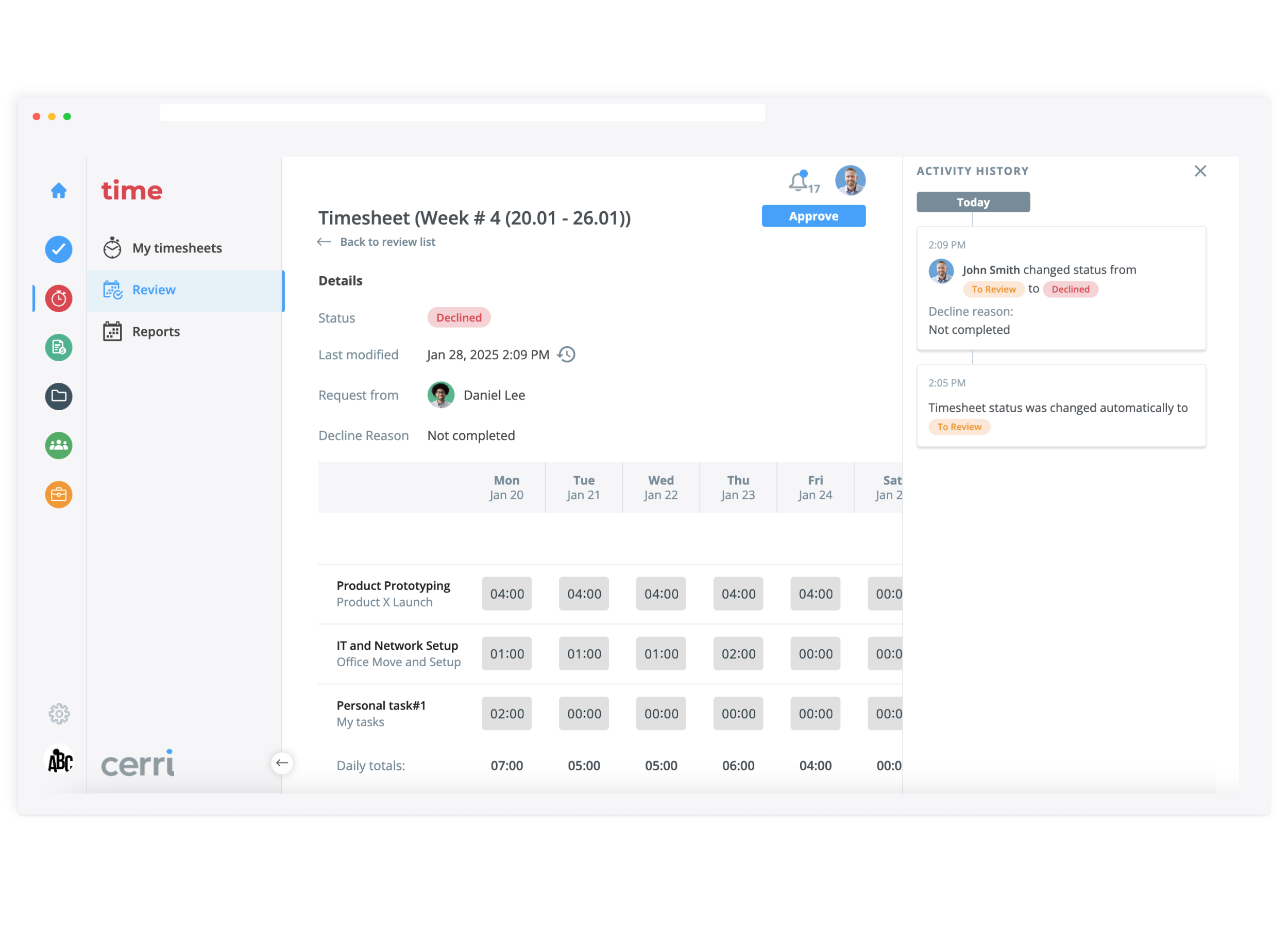
Task: Open the user profile avatar menu
Action: [x=850, y=181]
